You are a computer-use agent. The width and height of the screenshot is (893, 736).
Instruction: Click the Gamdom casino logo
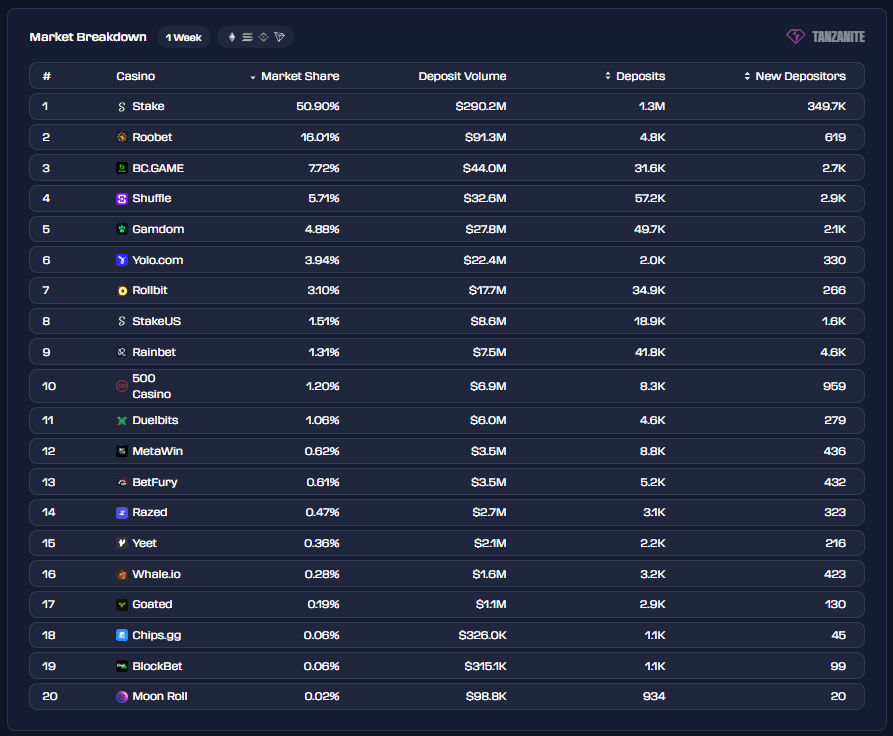tap(121, 229)
